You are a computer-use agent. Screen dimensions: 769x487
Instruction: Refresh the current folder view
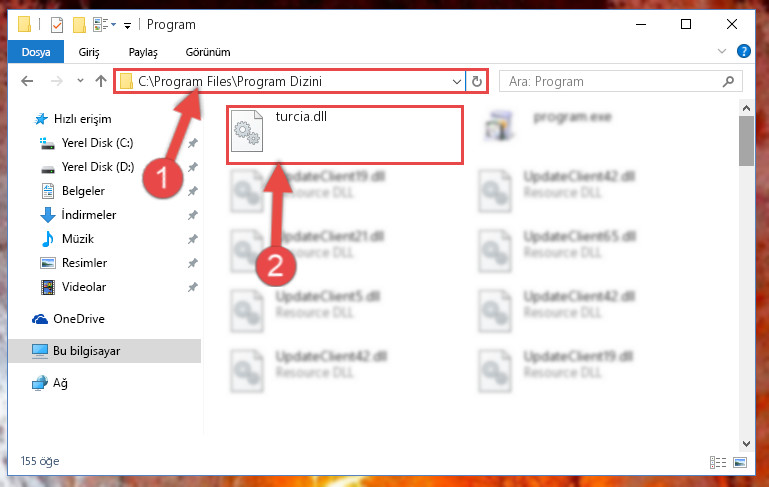click(477, 81)
